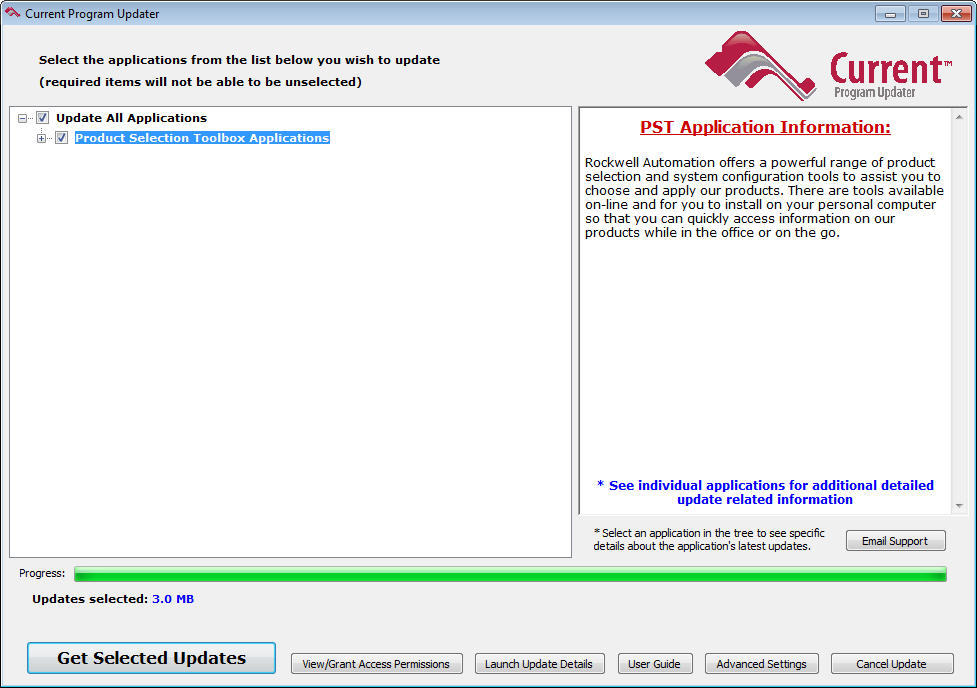This screenshot has height=688, width=977.
Task: Click the Email Support button
Action: [x=895, y=541]
